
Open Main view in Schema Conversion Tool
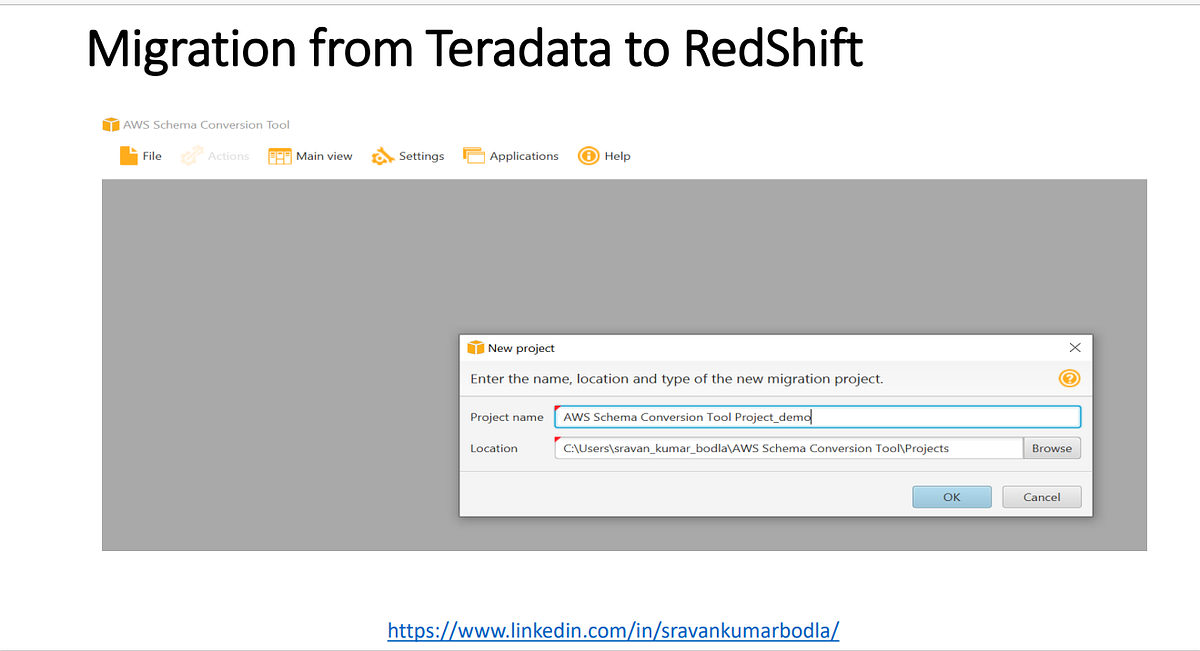pos(310,155)
